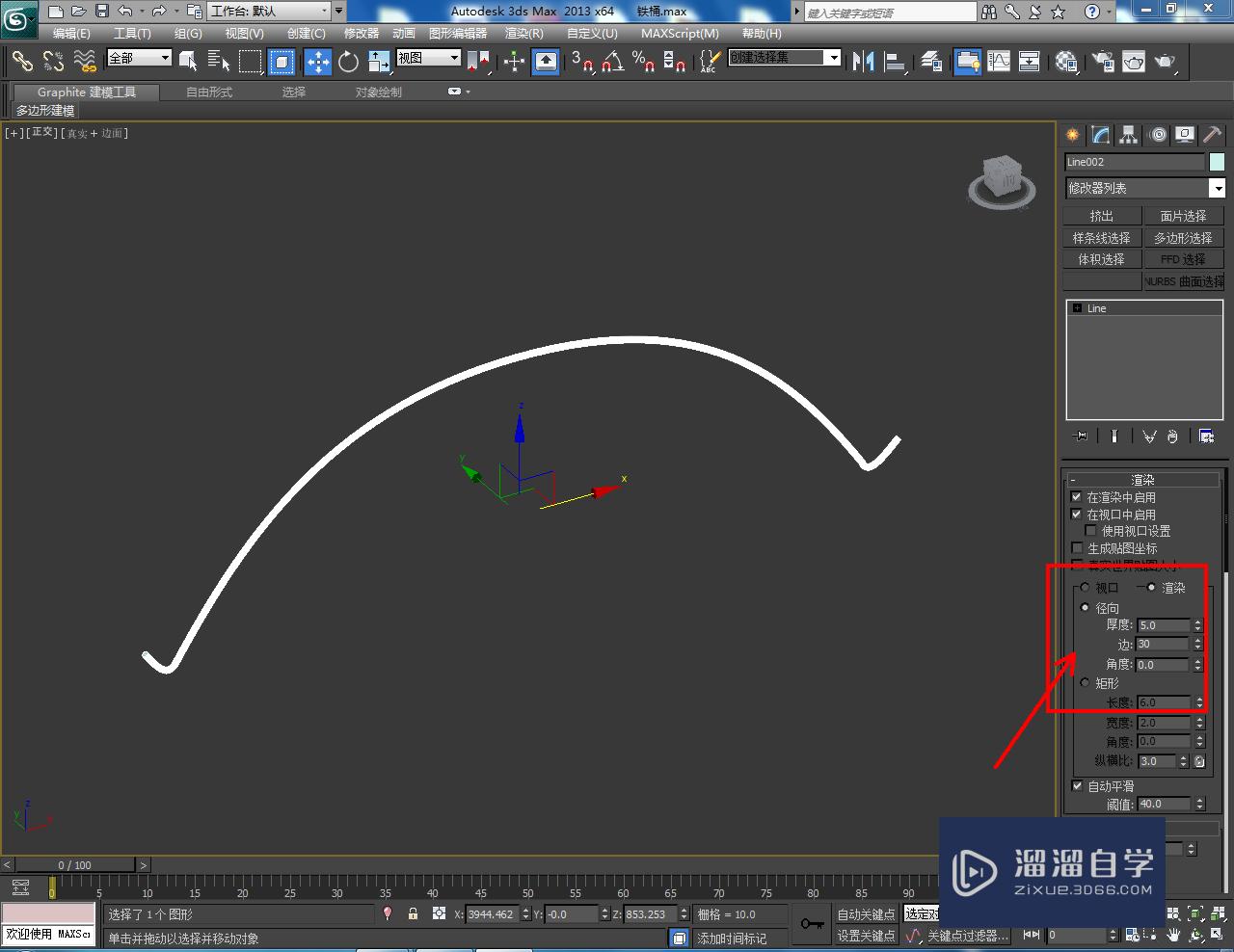Open the 全部 selection filter dropdown
The width and height of the screenshot is (1234, 952).
point(139,58)
